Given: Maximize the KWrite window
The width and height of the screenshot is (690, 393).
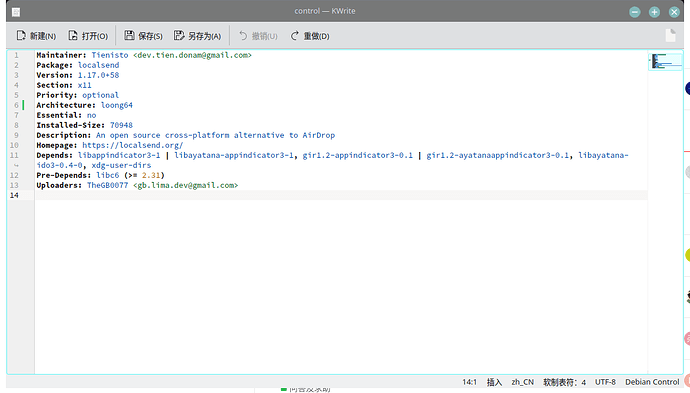Looking at the screenshot, I should click(654, 12).
